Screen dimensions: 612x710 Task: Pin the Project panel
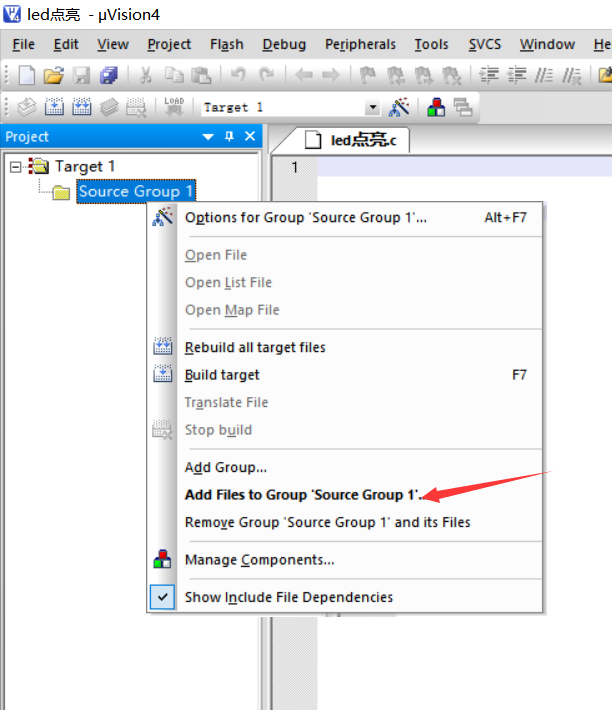point(229,136)
